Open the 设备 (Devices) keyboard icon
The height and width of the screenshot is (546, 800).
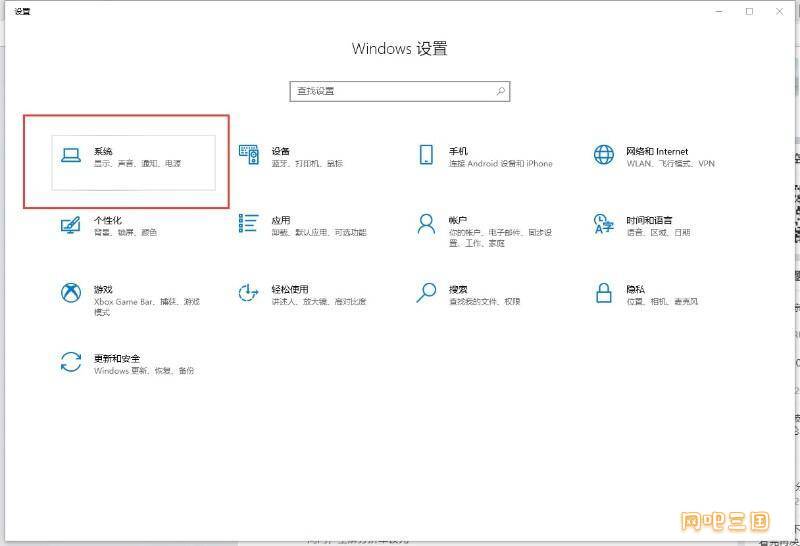[x=249, y=155]
